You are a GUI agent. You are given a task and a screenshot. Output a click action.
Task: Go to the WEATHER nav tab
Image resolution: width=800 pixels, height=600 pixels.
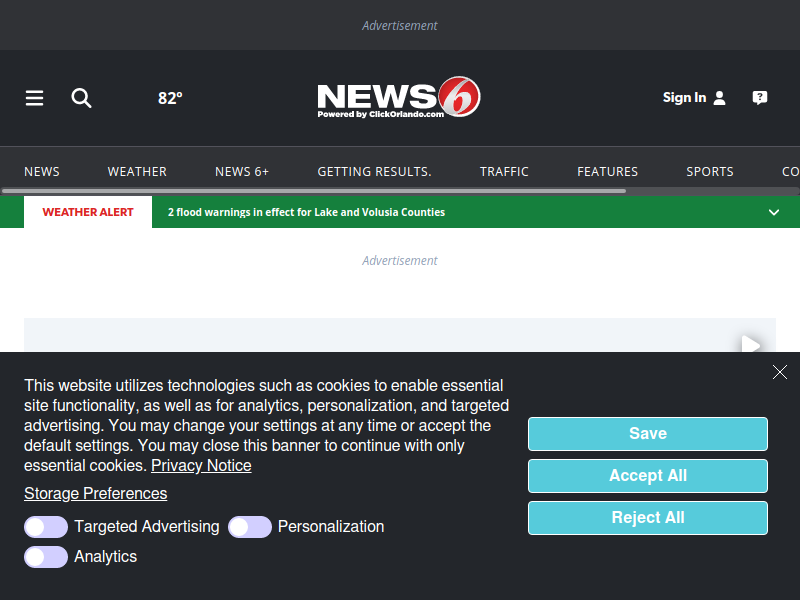pyautogui.click(x=137, y=171)
